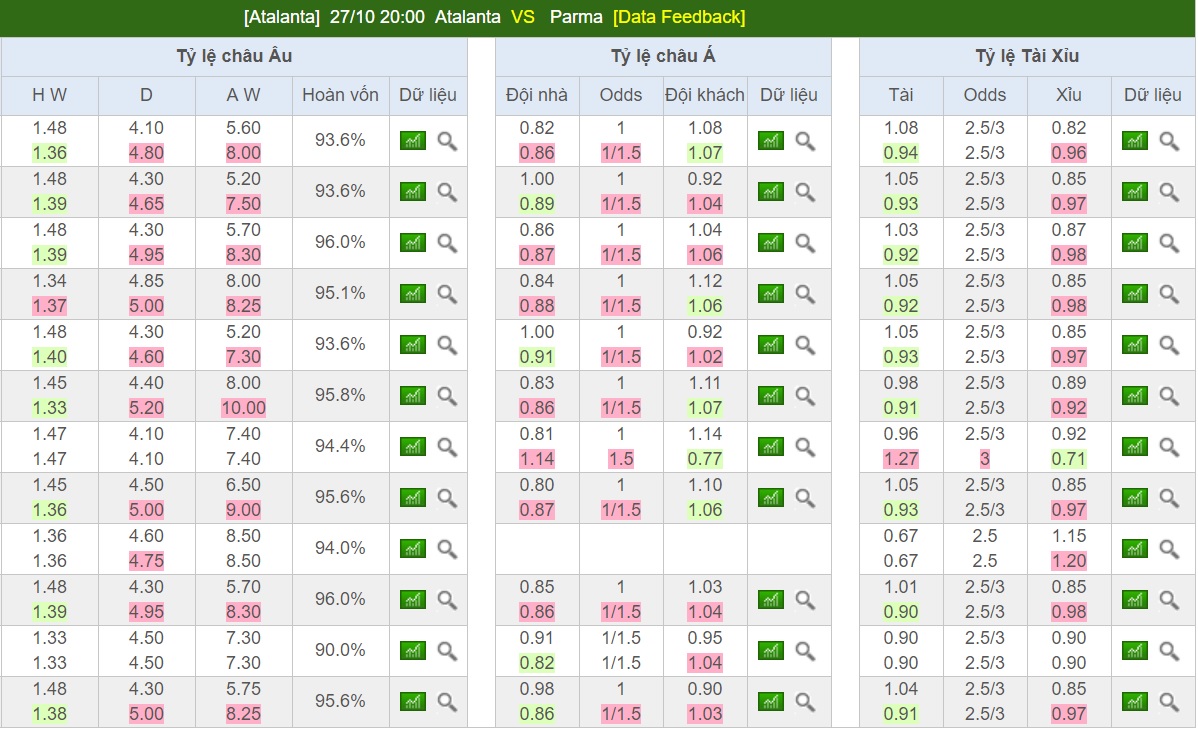Open the Atalanta team name before VS
The height and width of the screenshot is (729, 1198).
(x=468, y=17)
